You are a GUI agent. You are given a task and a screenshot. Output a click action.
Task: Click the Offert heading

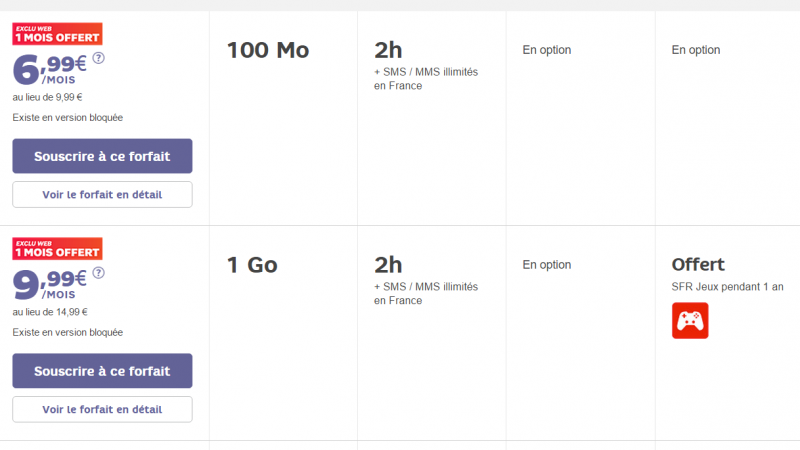(698, 265)
